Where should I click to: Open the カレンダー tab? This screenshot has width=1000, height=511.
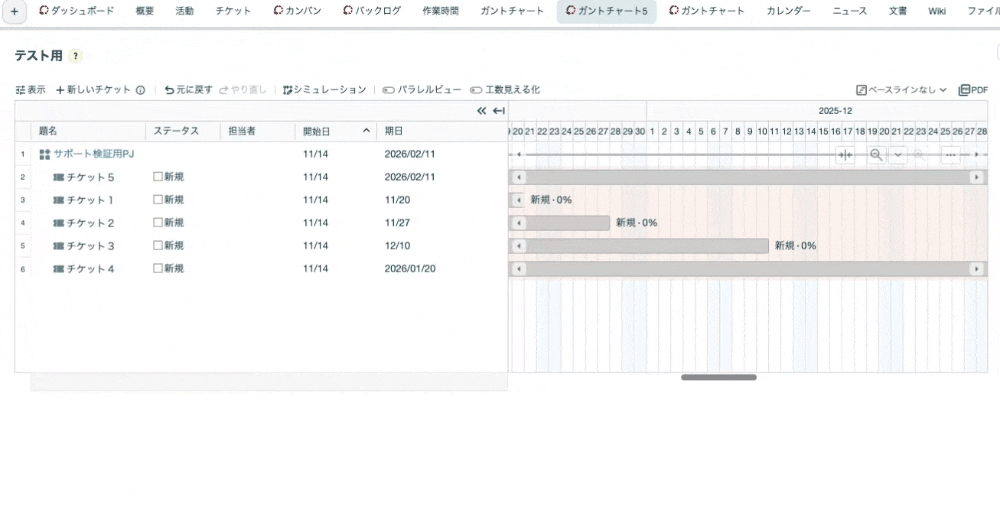pyautogui.click(x=788, y=11)
